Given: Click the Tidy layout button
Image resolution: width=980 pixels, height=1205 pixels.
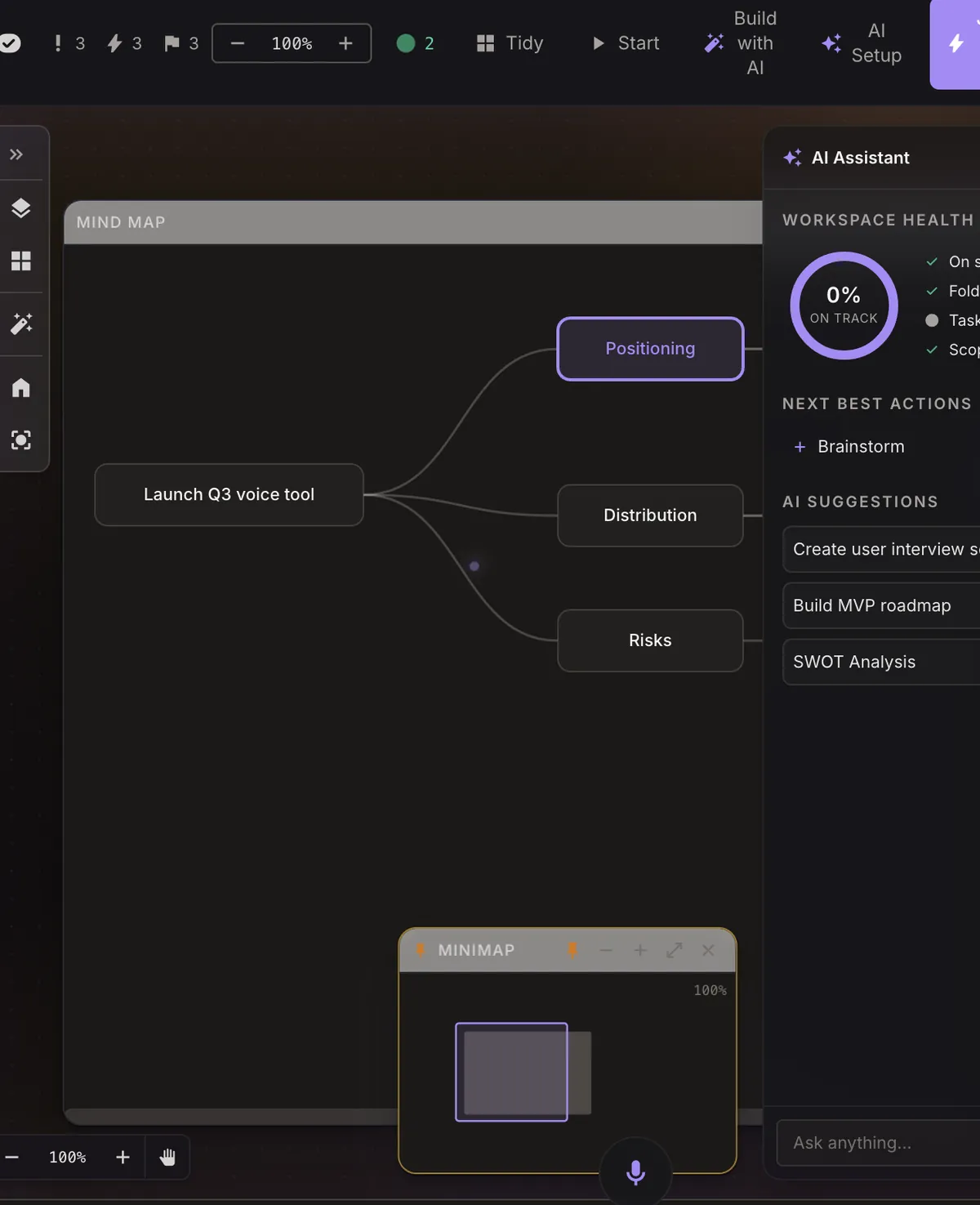Looking at the screenshot, I should (x=510, y=43).
